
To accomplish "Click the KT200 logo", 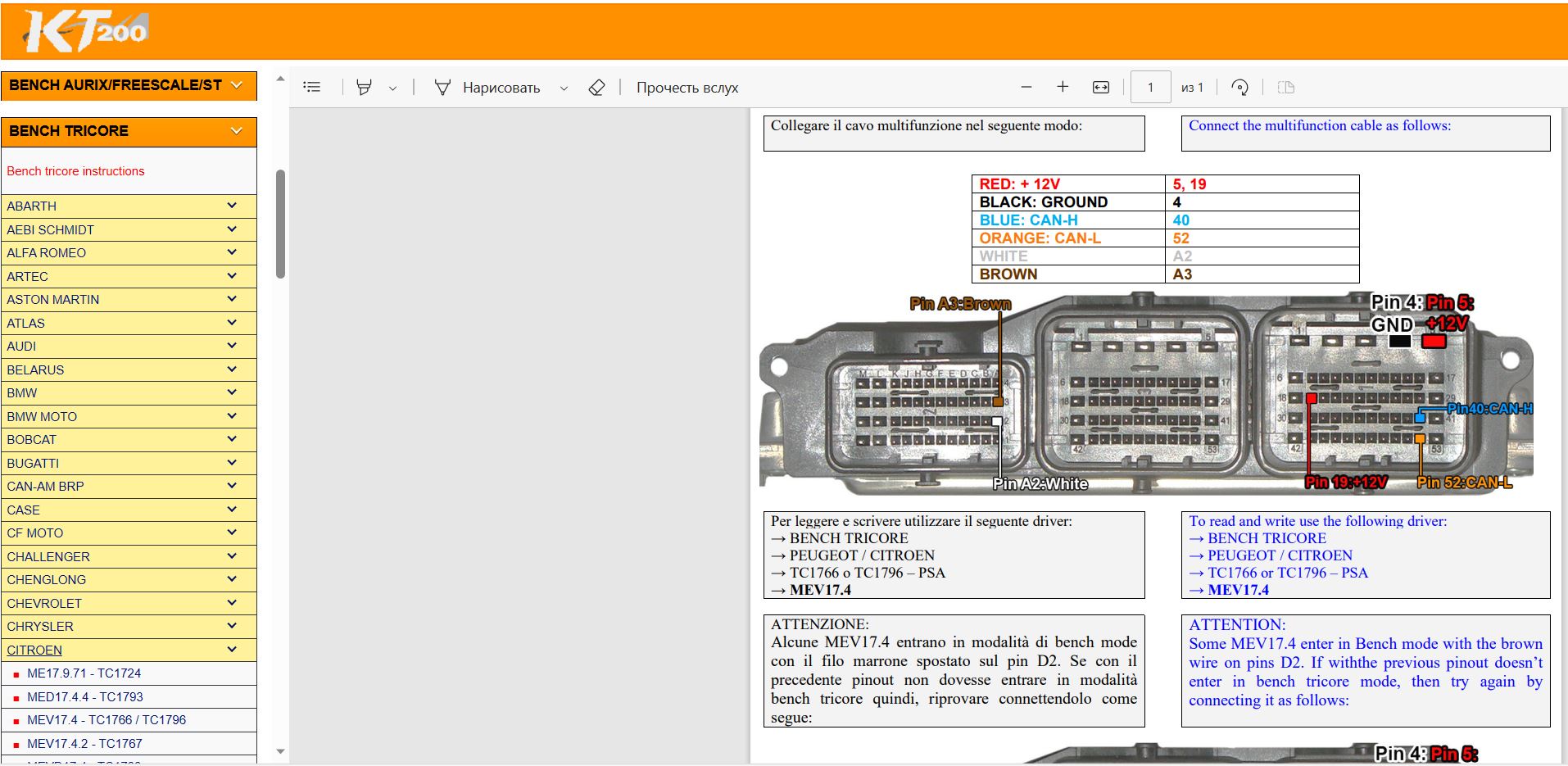I will [x=86, y=32].
